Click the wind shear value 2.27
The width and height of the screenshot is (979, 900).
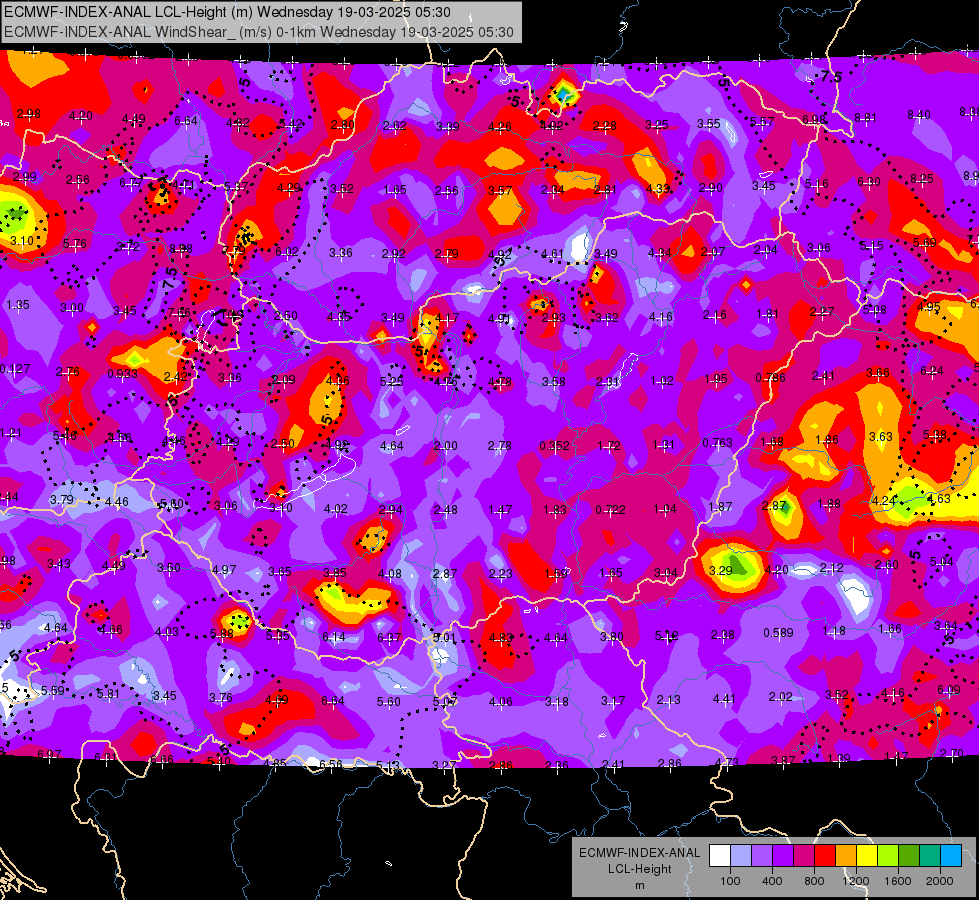(822, 311)
